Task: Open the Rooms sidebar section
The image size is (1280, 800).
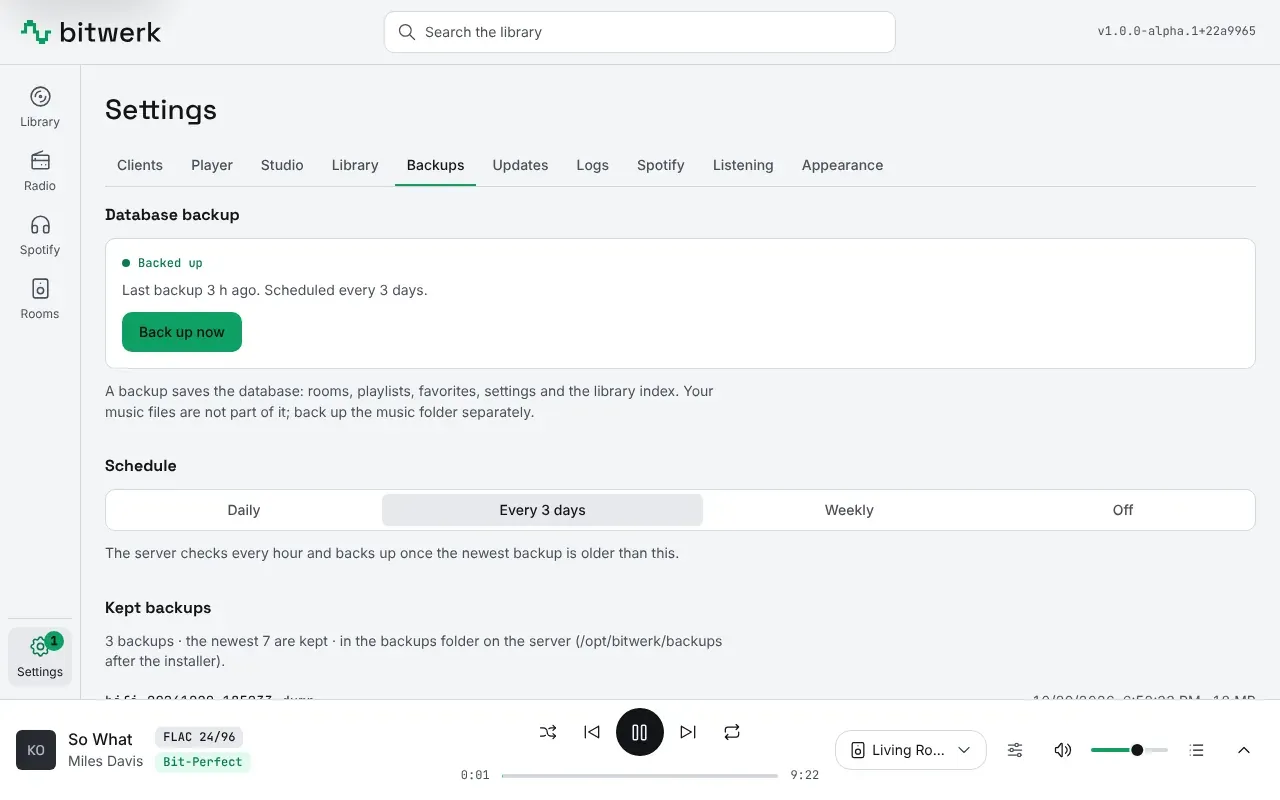Action: click(x=40, y=299)
